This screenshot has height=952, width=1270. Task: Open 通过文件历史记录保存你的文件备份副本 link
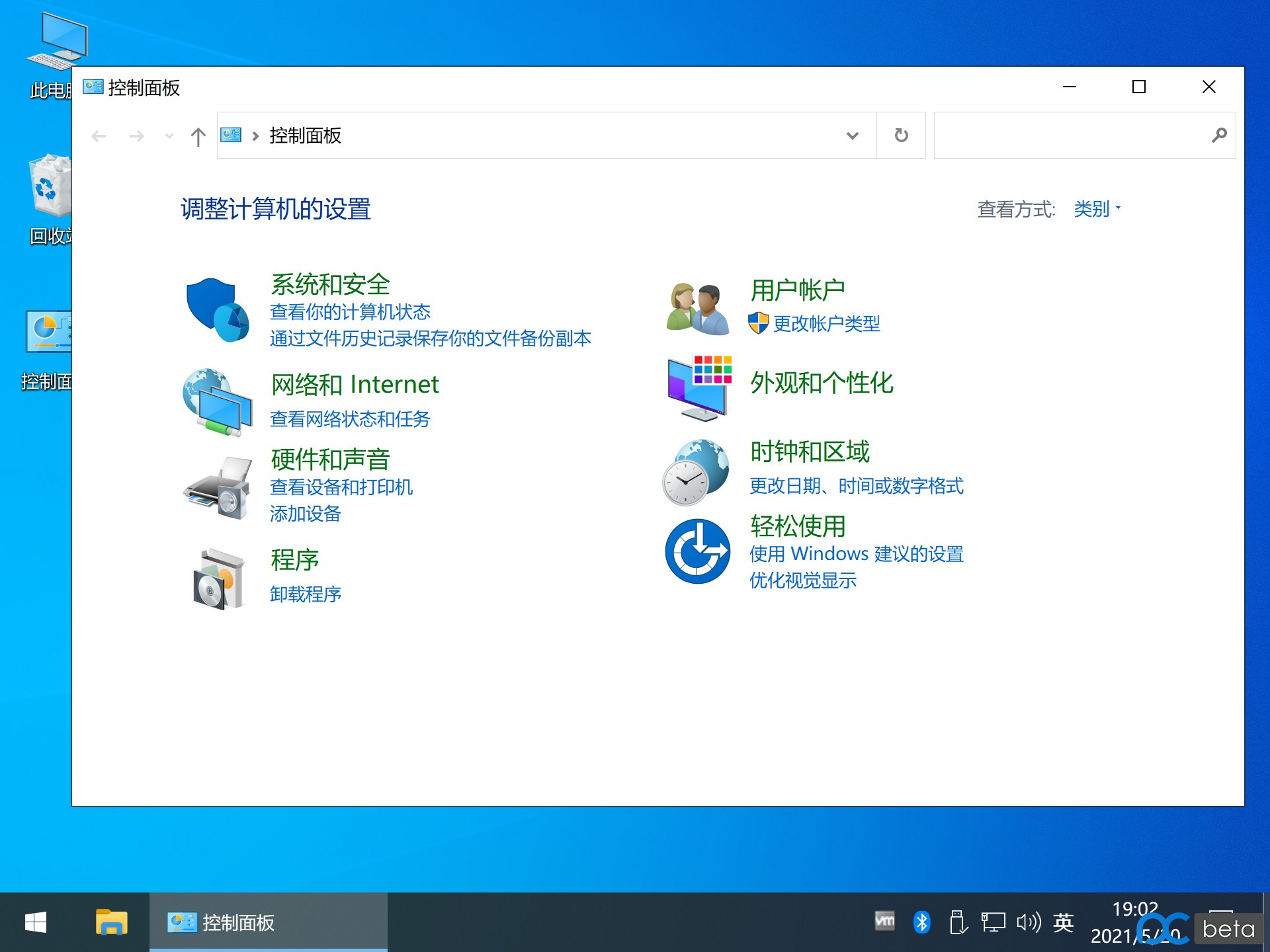(x=431, y=338)
